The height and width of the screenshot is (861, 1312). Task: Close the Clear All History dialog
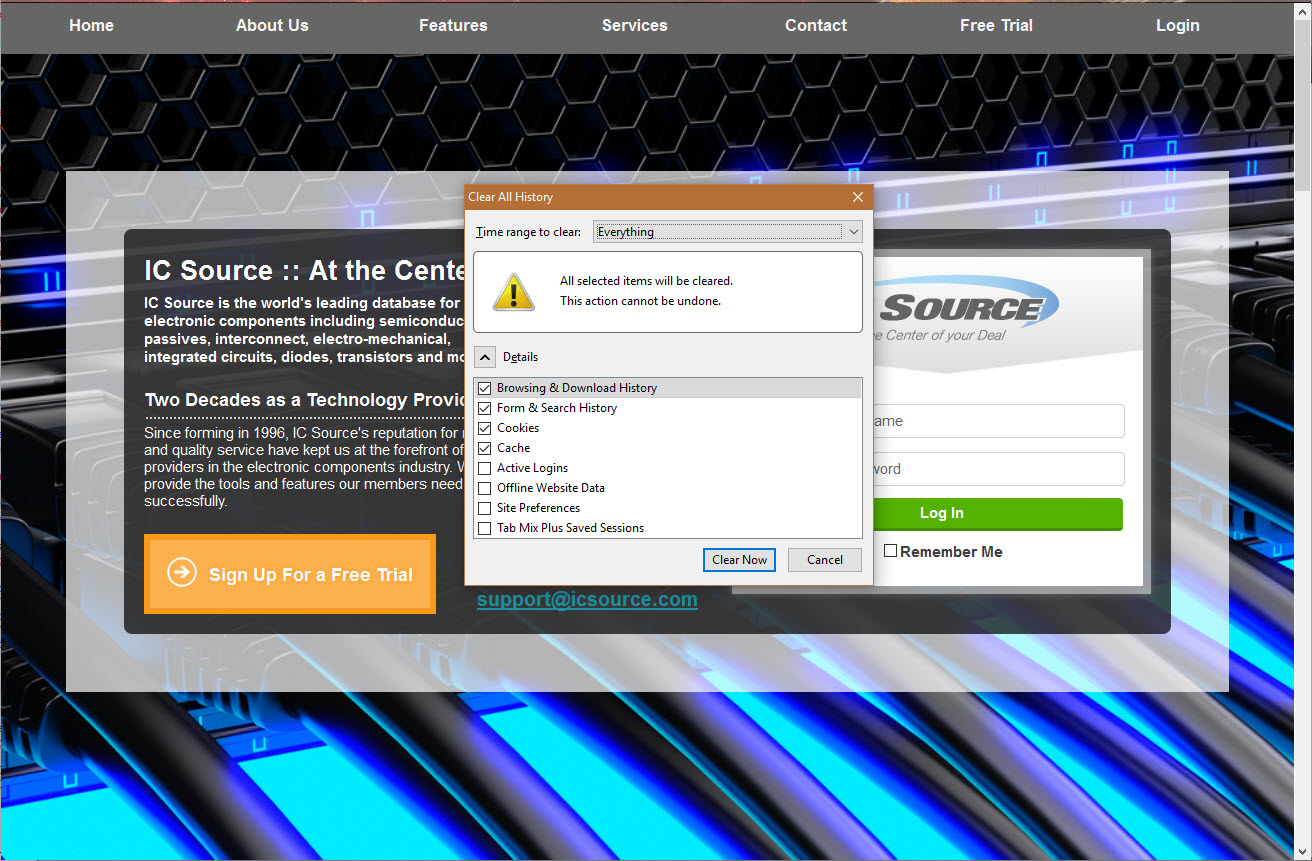click(857, 197)
